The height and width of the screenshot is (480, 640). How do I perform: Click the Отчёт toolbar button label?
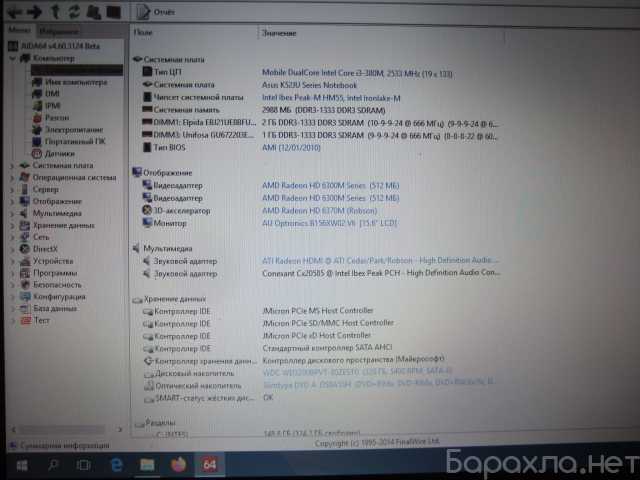[164, 12]
